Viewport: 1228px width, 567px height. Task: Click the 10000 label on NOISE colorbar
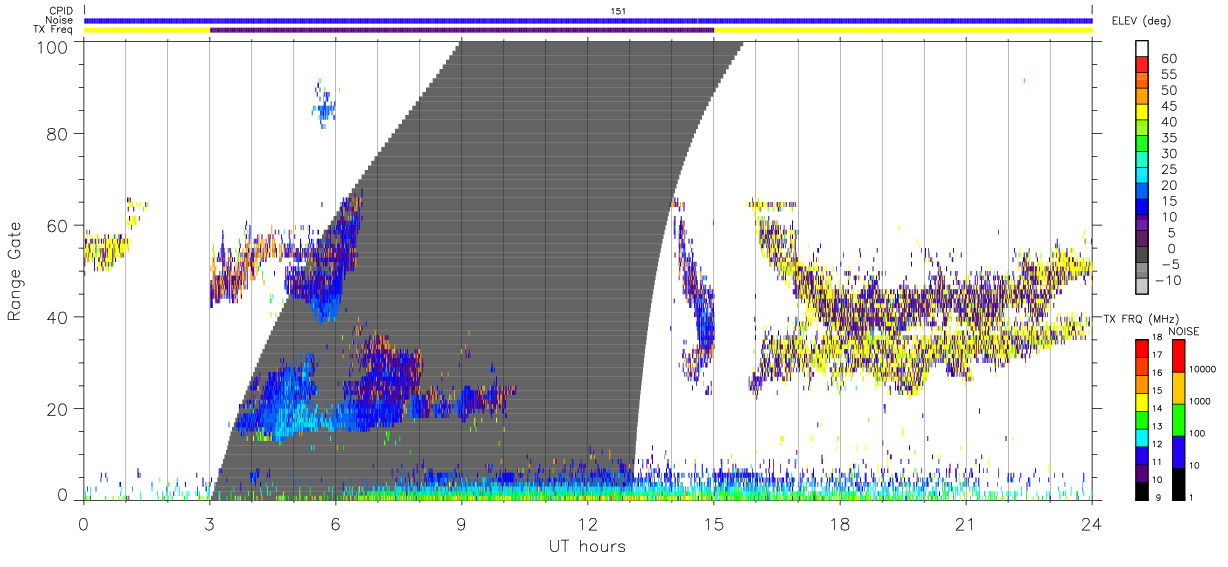[1203, 369]
